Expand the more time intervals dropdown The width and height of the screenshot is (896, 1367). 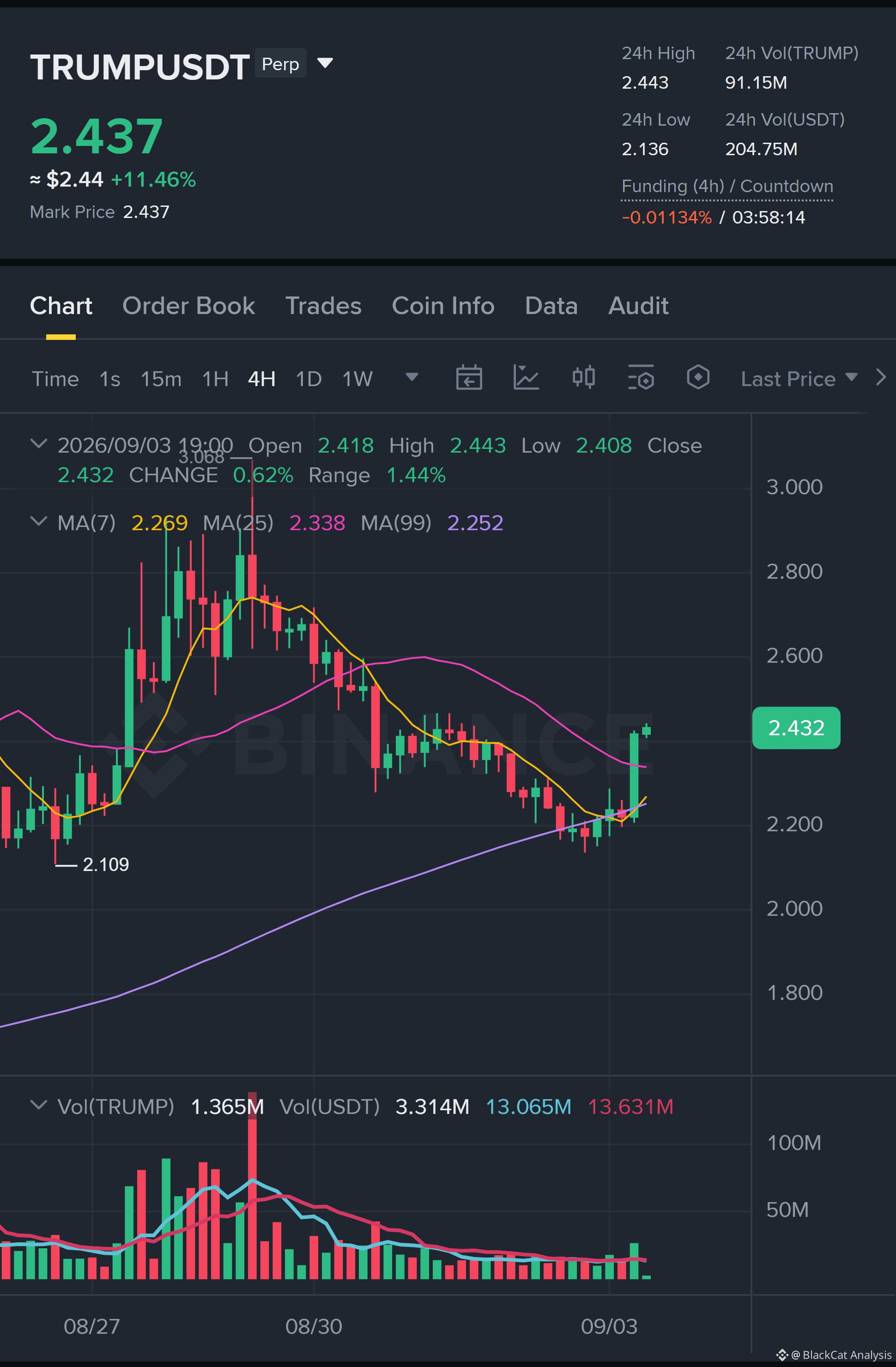tap(411, 377)
